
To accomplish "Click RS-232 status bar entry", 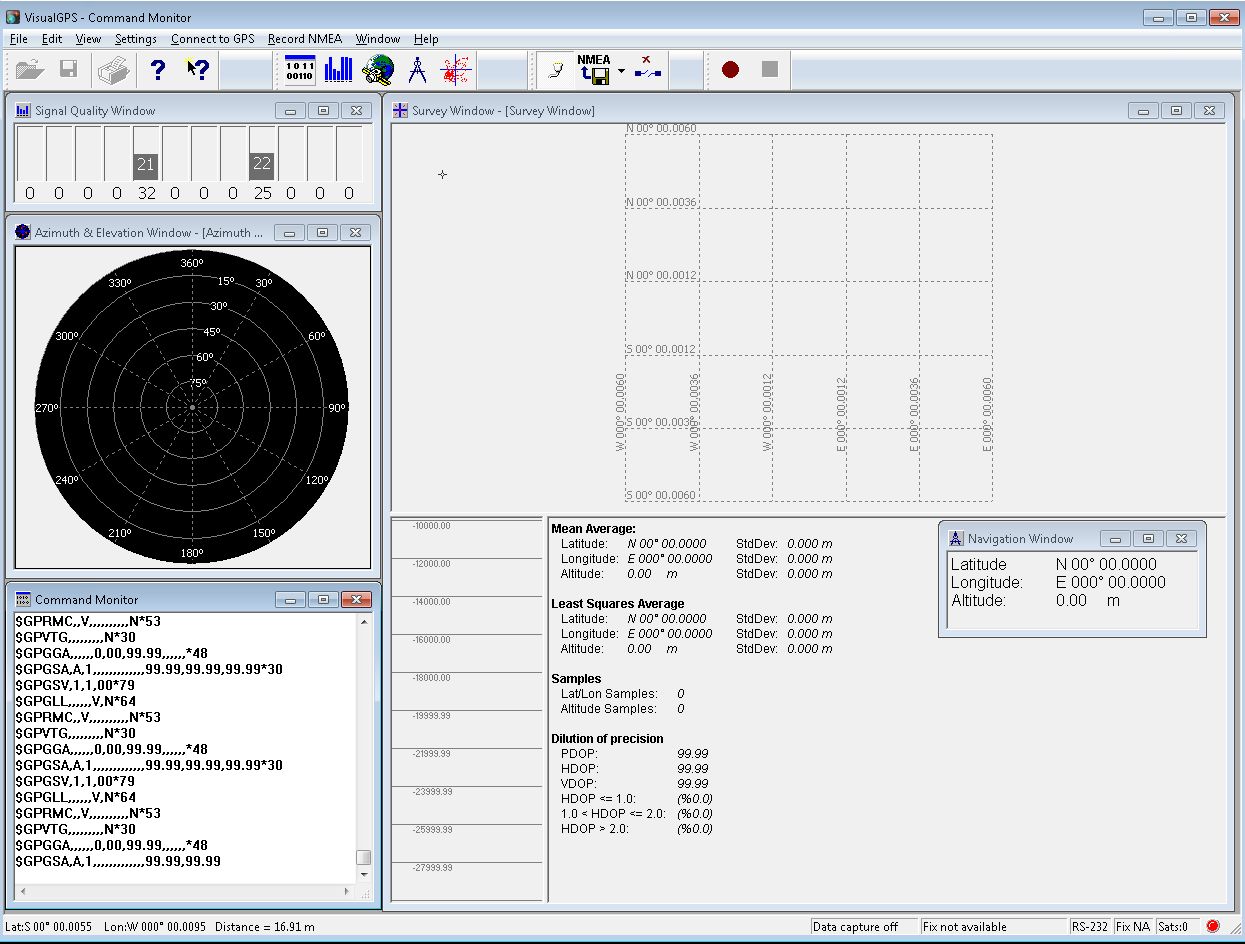I will tap(1090, 927).
